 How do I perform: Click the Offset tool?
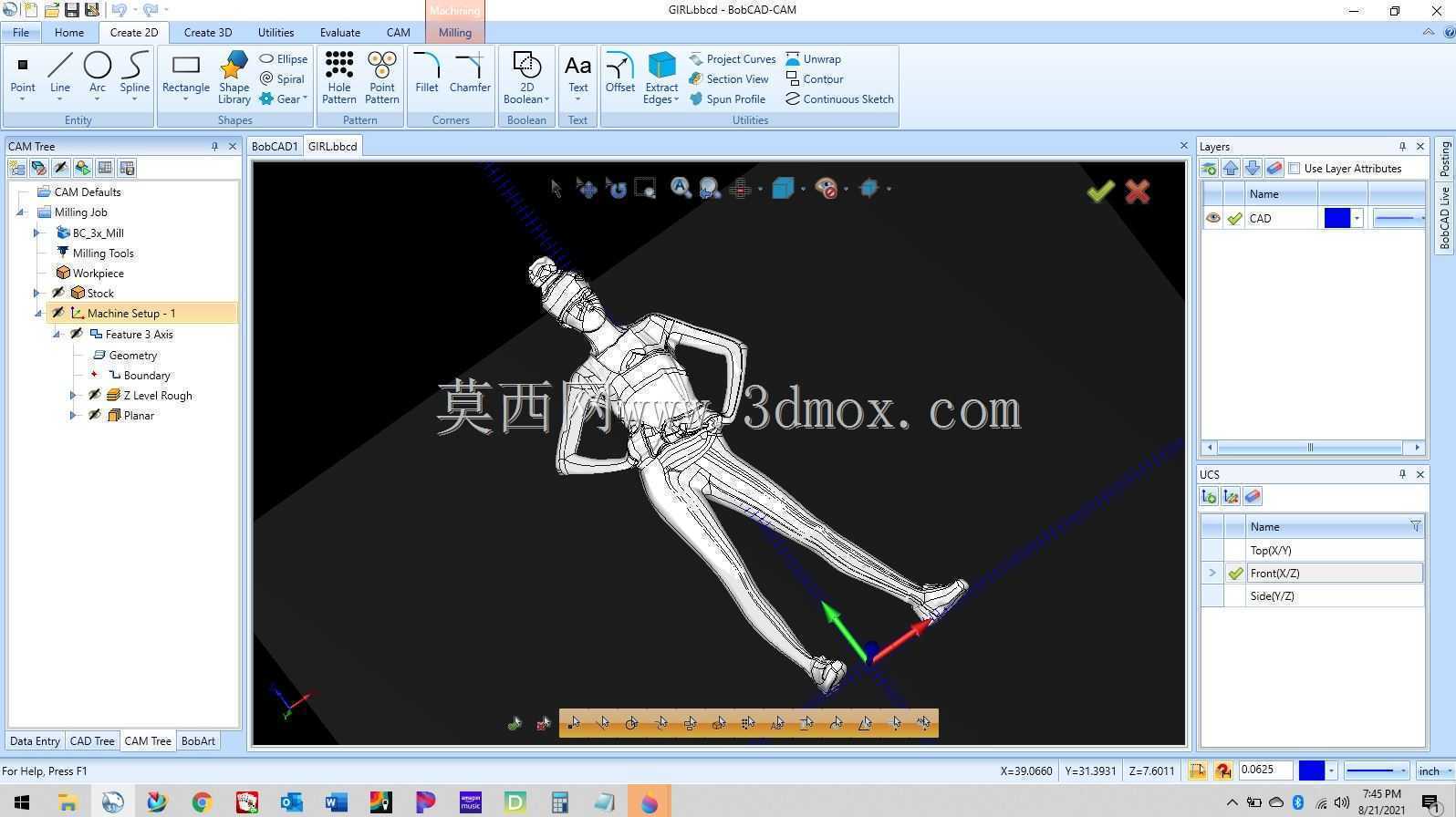click(619, 73)
